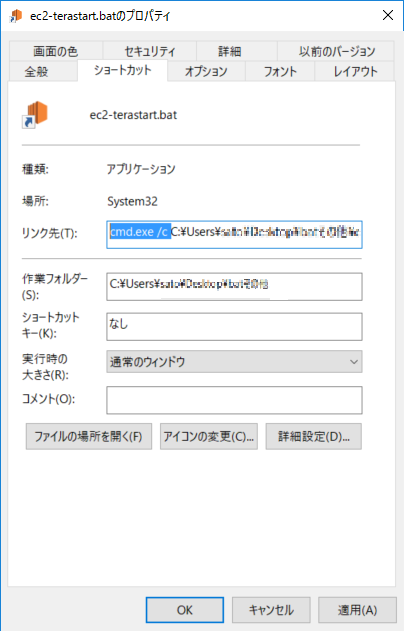Image resolution: width=404 pixels, height=631 pixels.
Task: Switch to the セキュリティ tab
Action: (x=150, y=51)
